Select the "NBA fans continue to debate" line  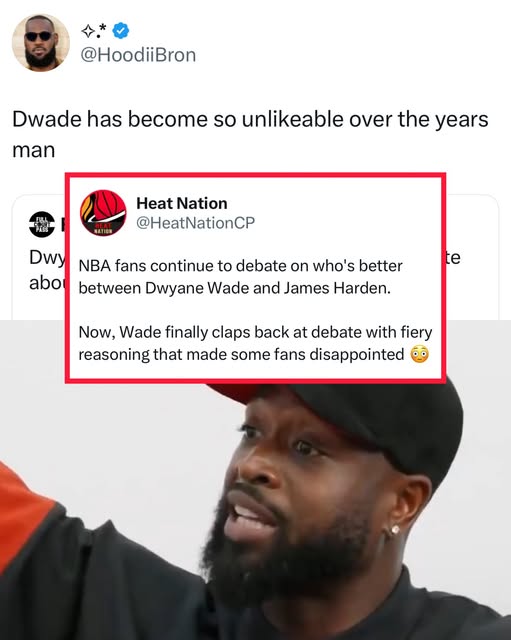point(240,266)
